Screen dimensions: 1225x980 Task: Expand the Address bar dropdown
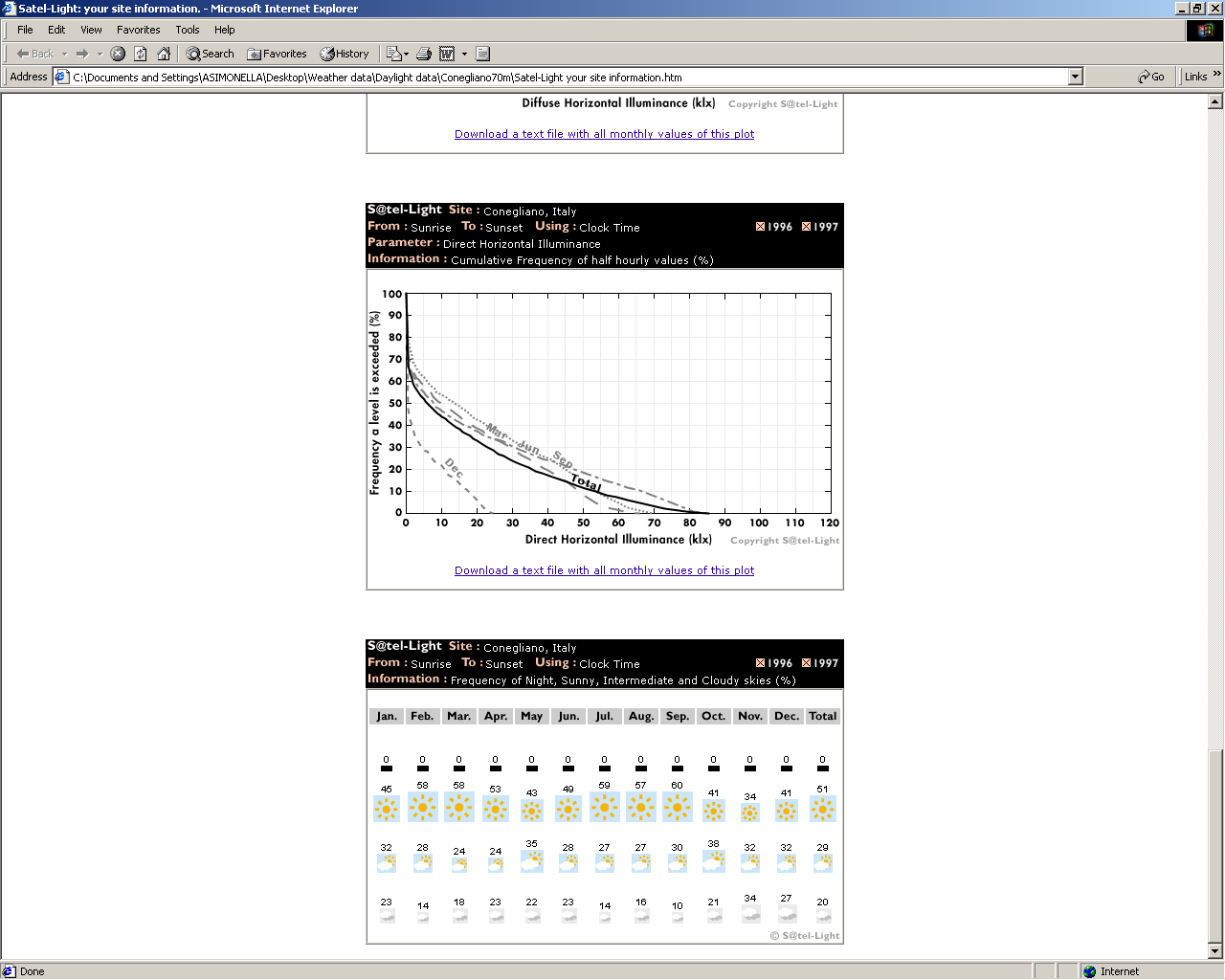[1075, 77]
